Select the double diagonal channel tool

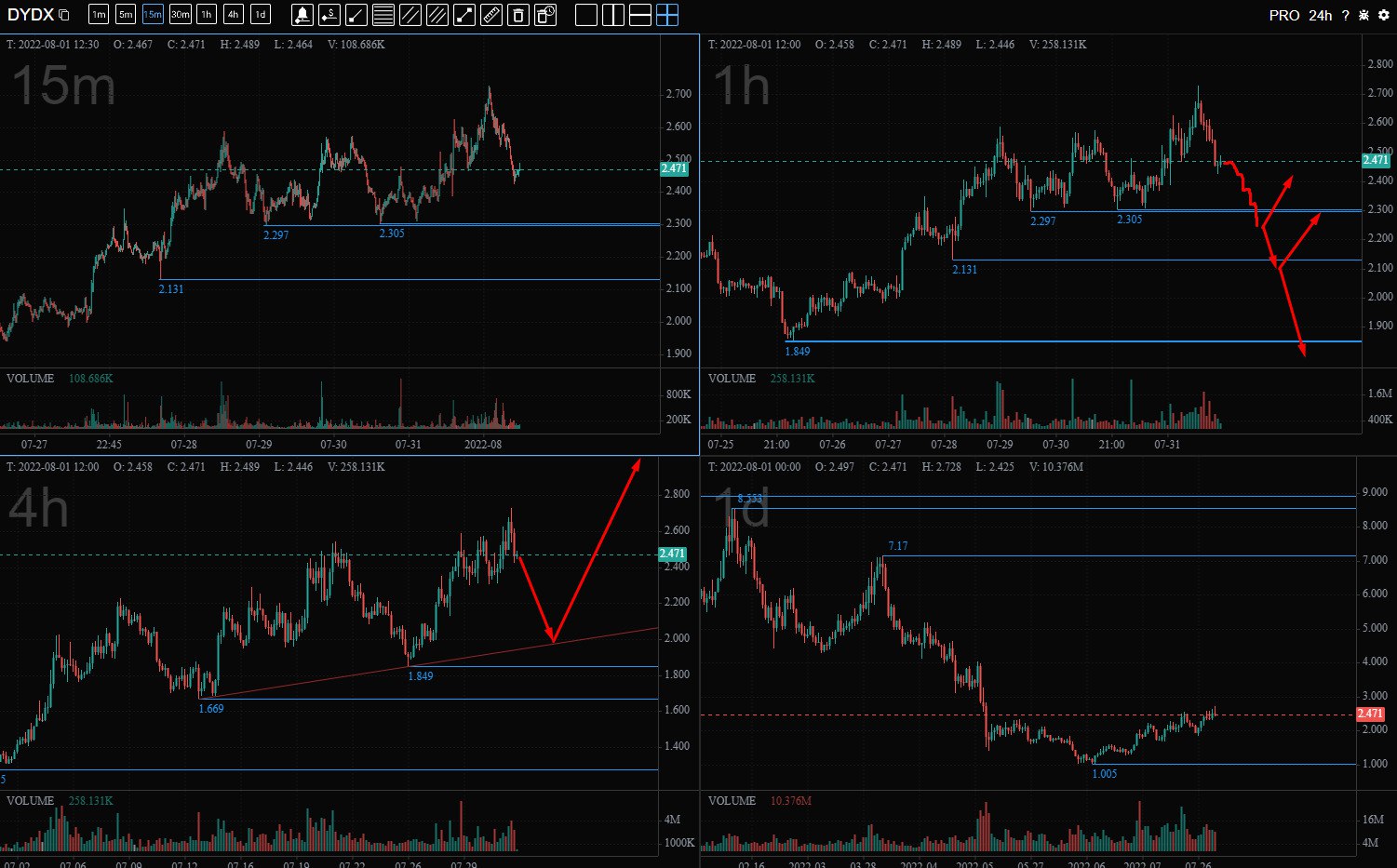(410, 15)
